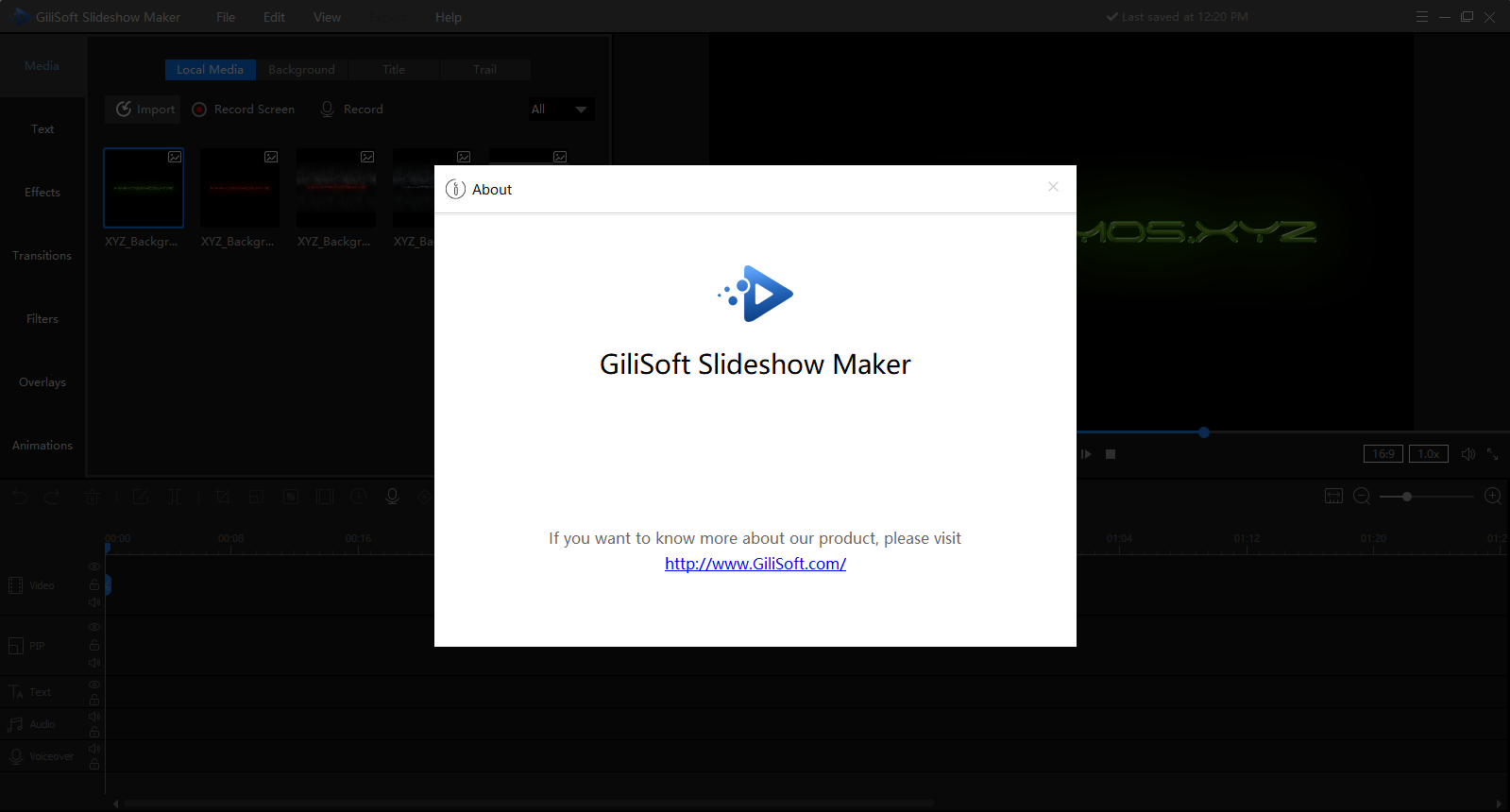Image resolution: width=1510 pixels, height=812 pixels.
Task: Open the hamburger menu in title bar
Action: (1422, 17)
